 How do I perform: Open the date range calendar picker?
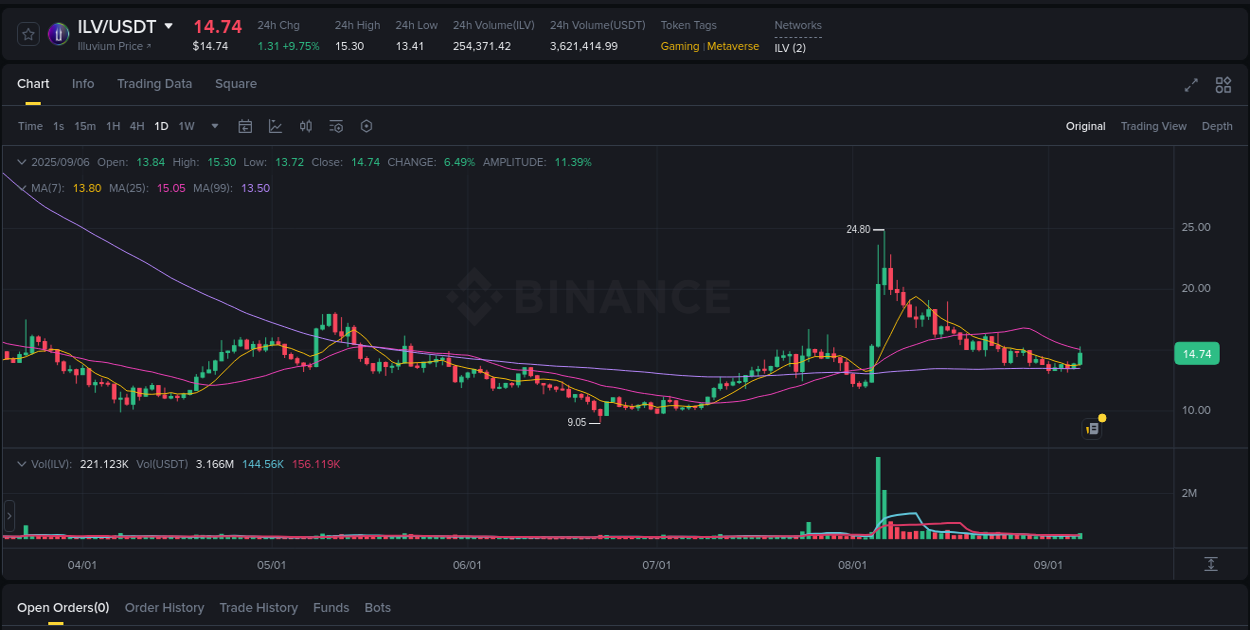(245, 126)
